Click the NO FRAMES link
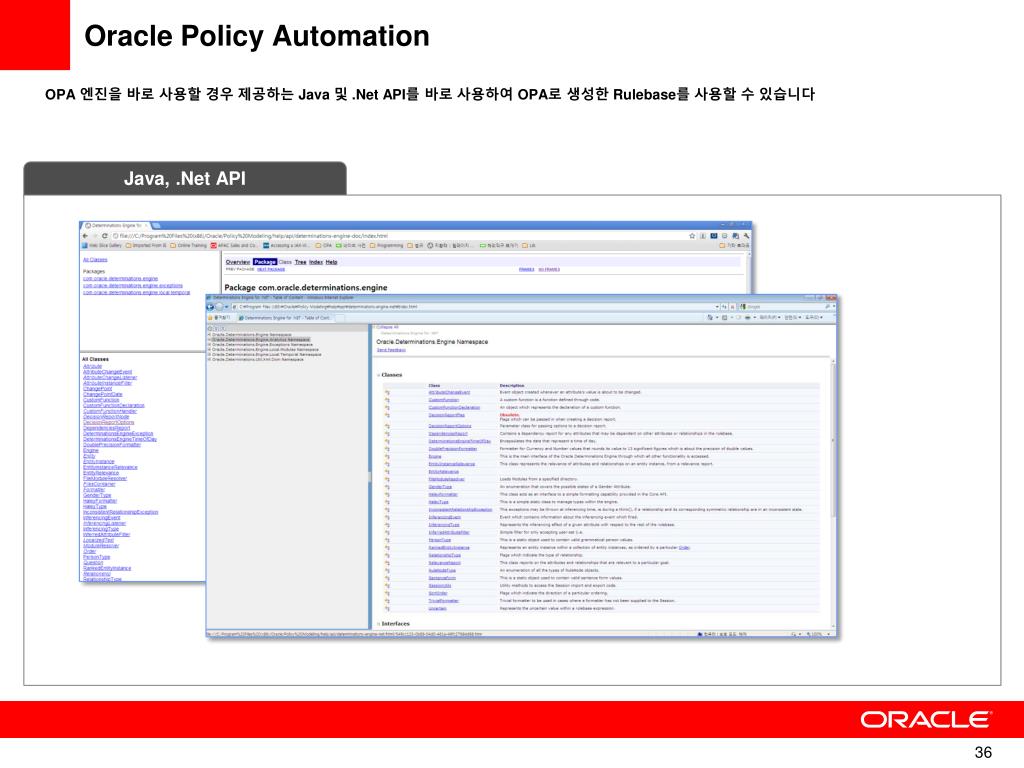 point(549,269)
